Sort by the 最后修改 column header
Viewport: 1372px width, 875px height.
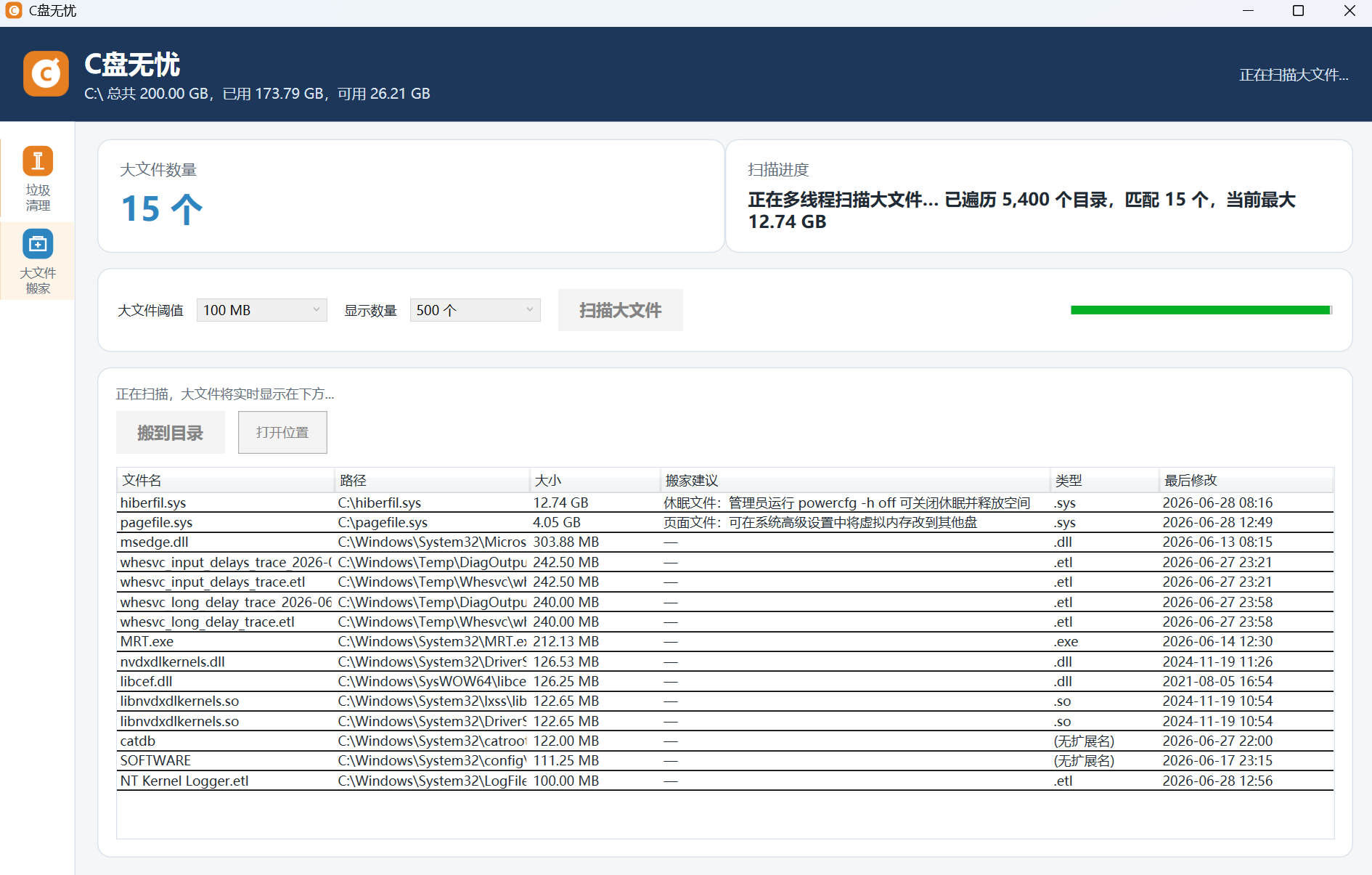tap(1246, 480)
